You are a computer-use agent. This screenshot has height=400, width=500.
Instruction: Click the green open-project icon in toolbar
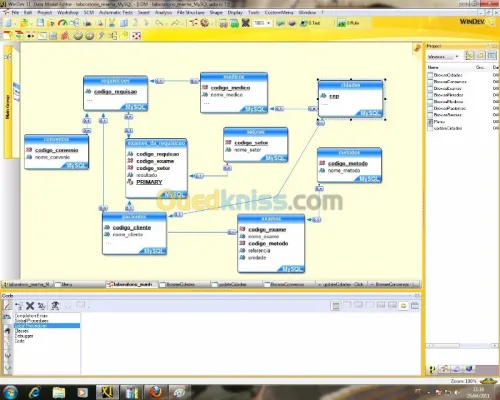pos(24,23)
